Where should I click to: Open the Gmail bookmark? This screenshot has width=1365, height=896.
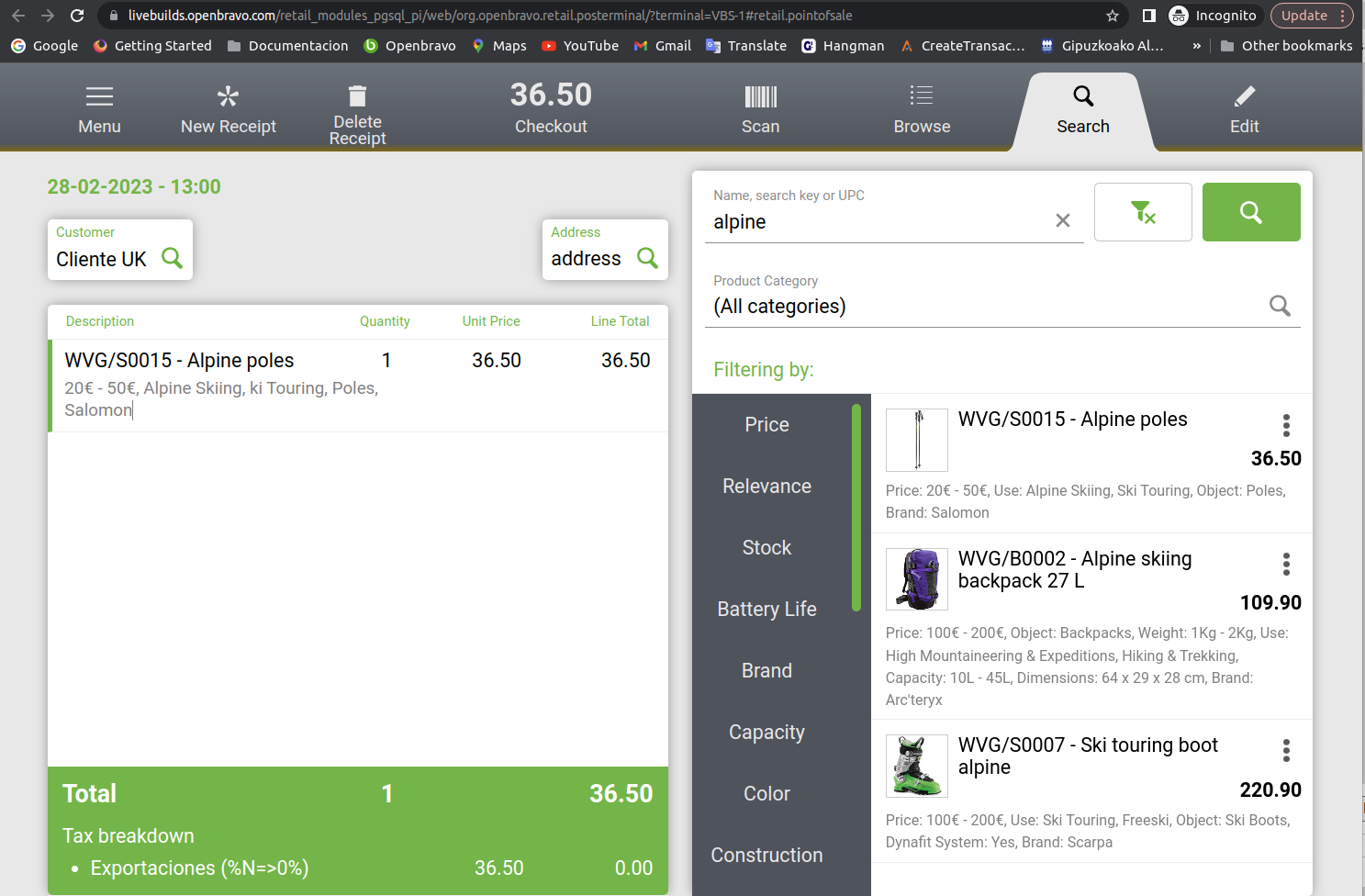(662, 46)
